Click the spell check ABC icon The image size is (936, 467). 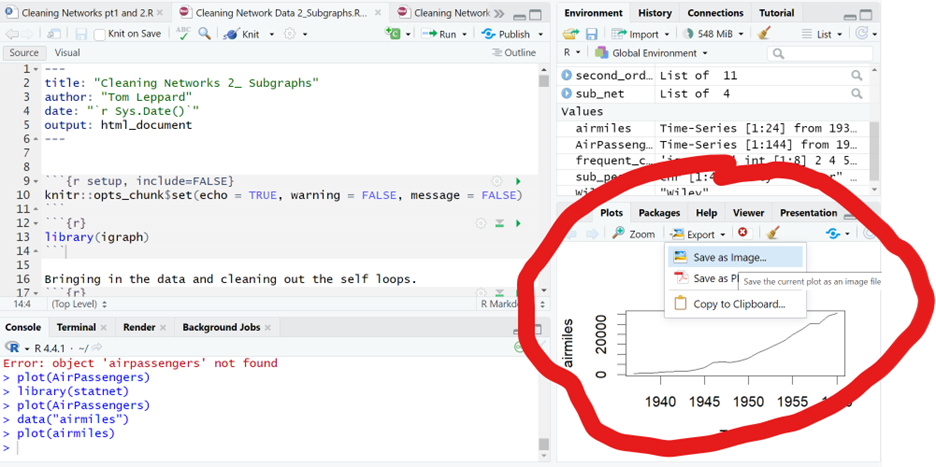point(184,33)
